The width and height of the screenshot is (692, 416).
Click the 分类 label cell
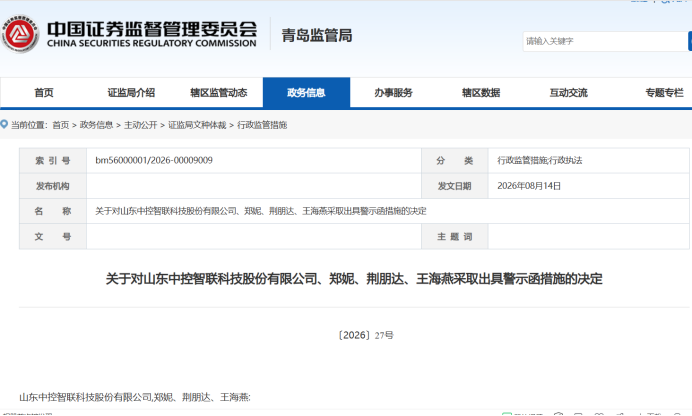pyautogui.click(x=455, y=161)
